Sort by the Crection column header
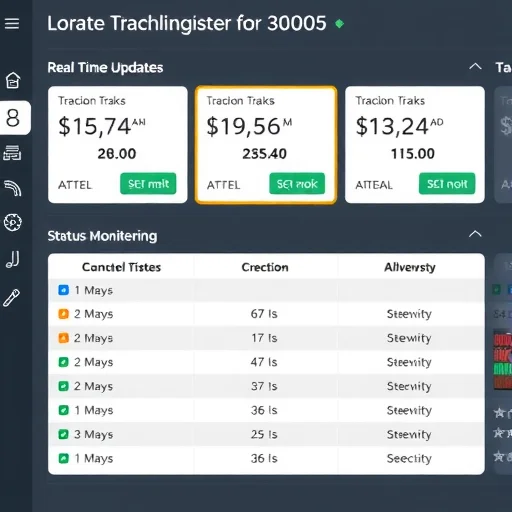Viewport: 512px width, 512px height. 265,267
